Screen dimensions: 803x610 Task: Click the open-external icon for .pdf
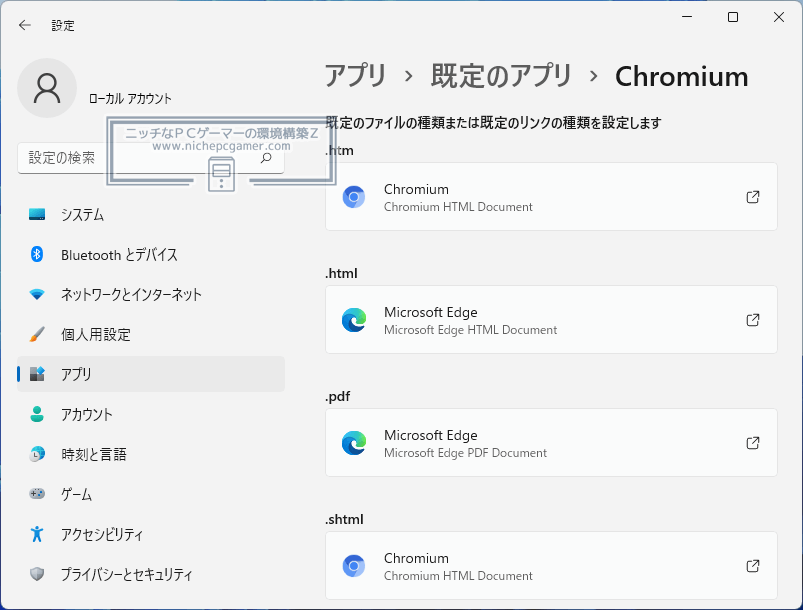pos(753,443)
